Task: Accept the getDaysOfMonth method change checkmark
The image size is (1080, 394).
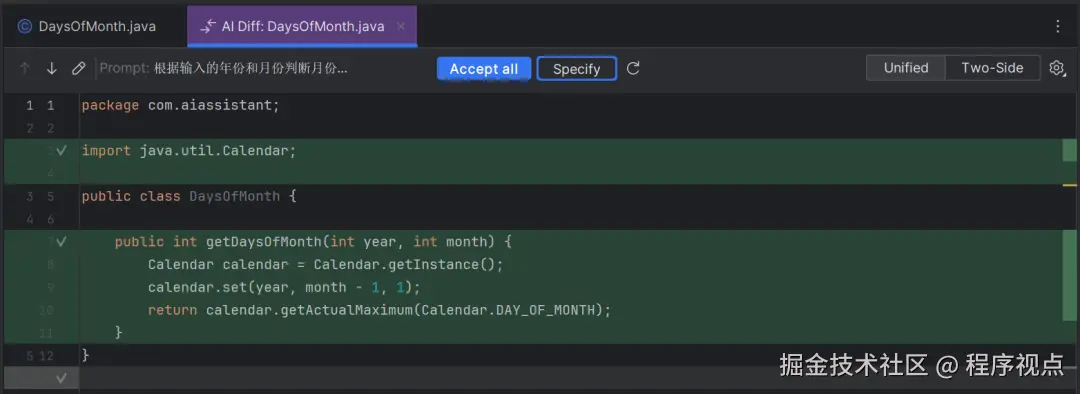Action: point(61,242)
